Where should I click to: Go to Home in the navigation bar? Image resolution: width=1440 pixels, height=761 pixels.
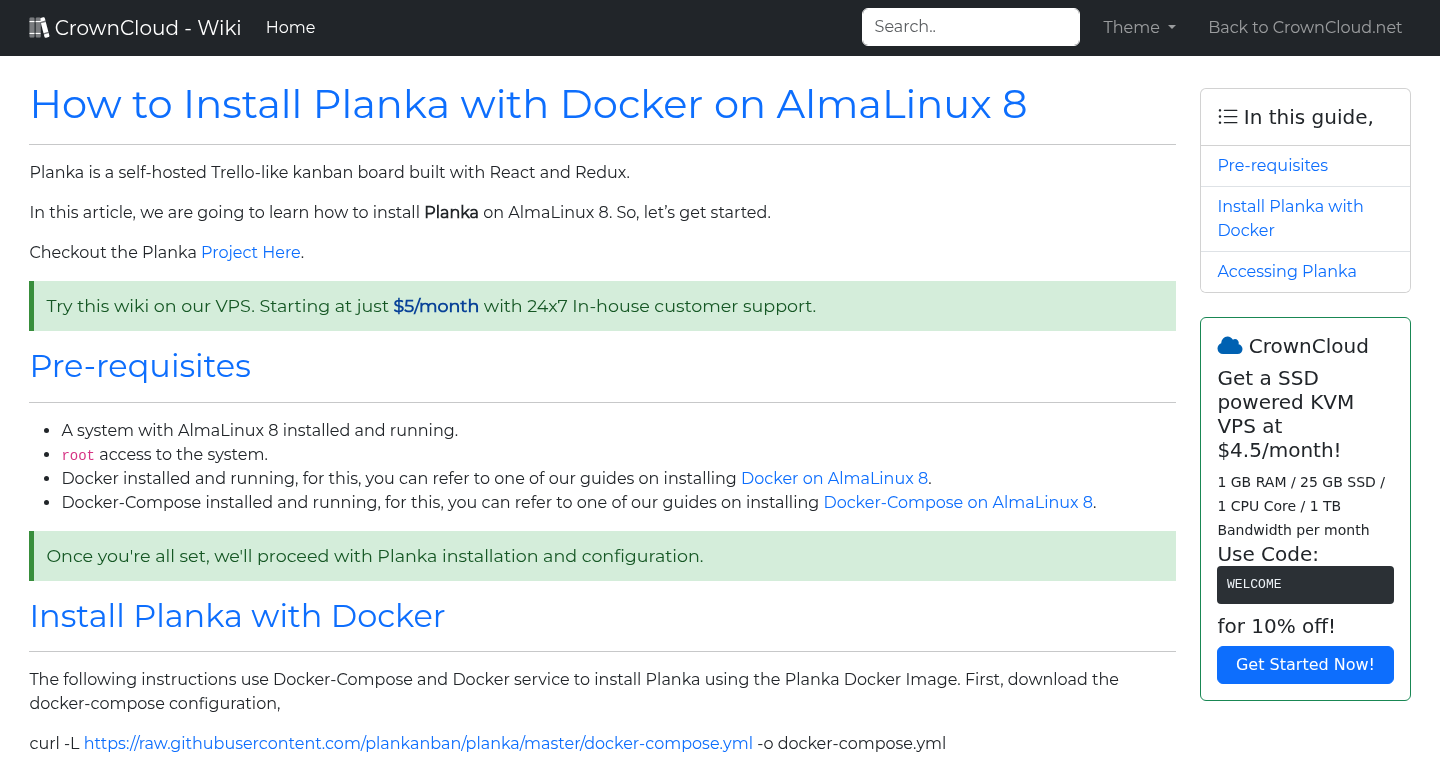290,27
